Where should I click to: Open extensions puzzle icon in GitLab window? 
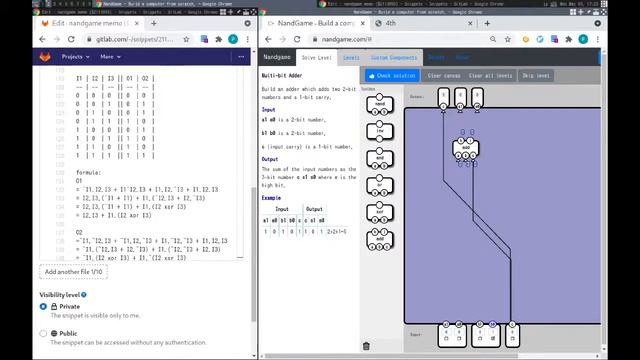pyautogui.click(x=219, y=39)
